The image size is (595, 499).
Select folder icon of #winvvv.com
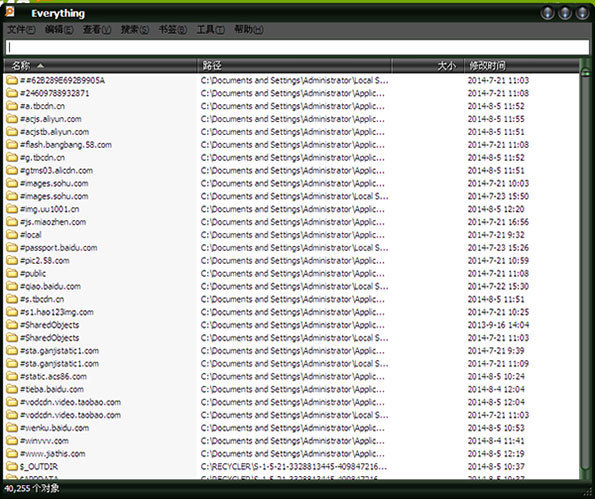12,441
